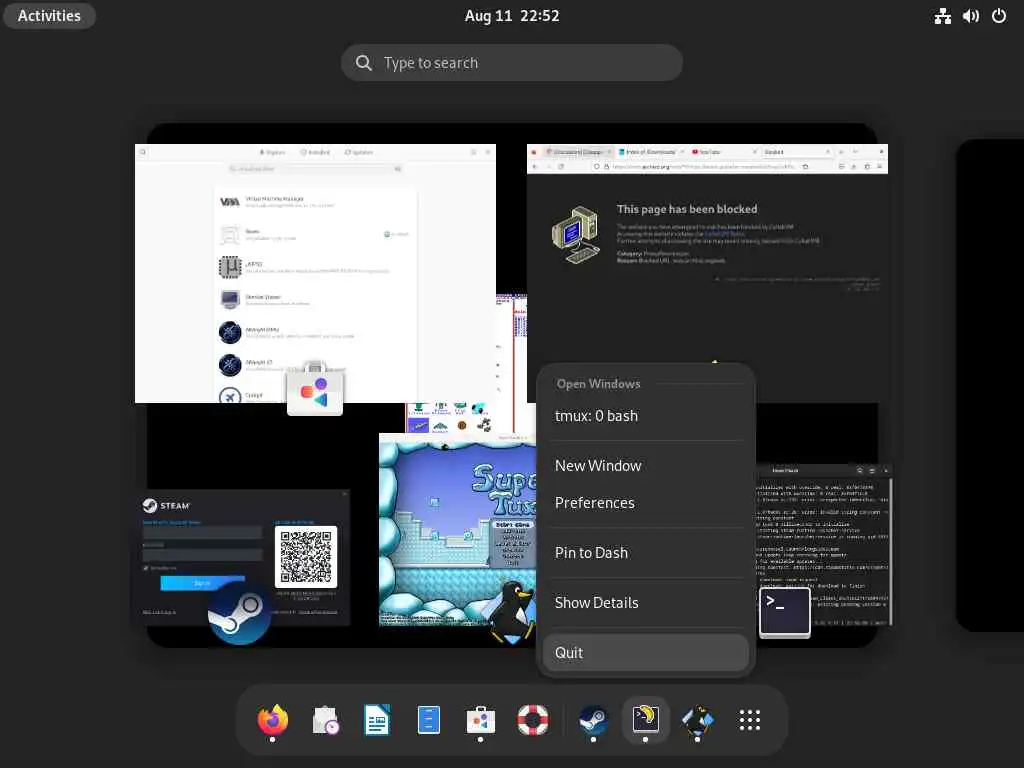Click the Software bag badge on its window
Screen dimensions: 1024x768
point(315,389)
